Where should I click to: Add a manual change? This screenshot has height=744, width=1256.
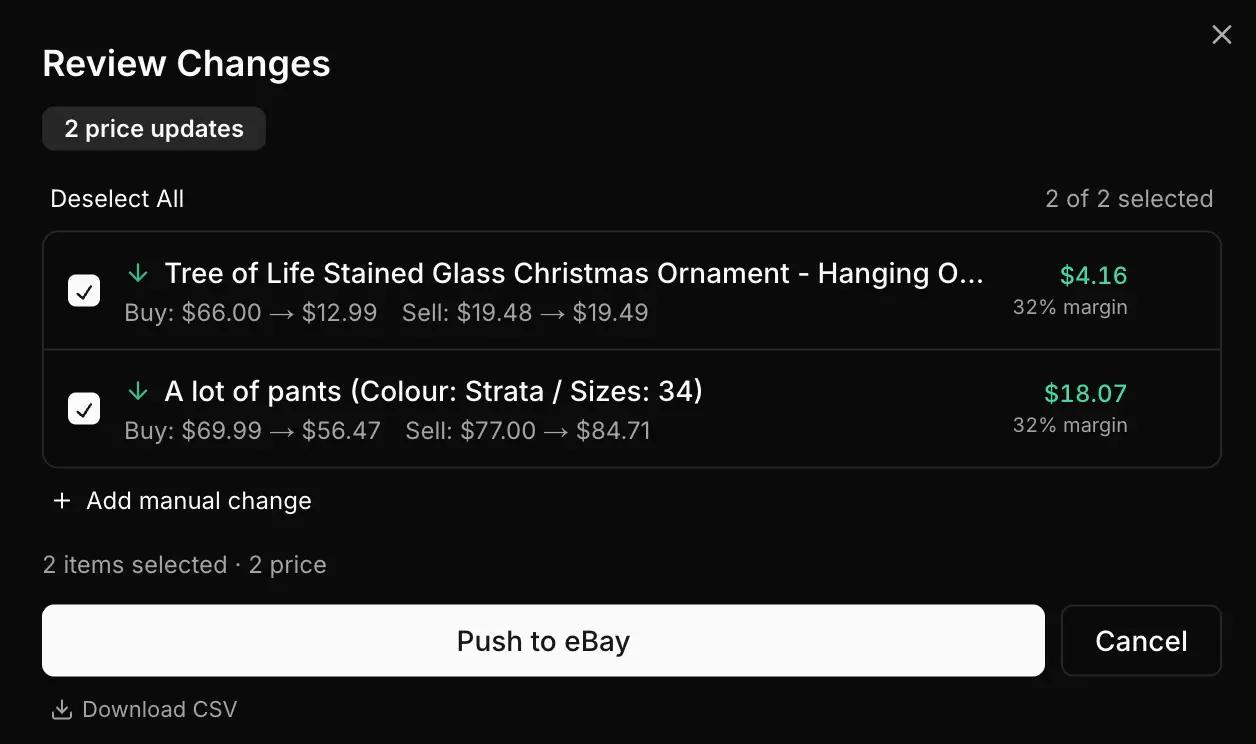point(197,500)
